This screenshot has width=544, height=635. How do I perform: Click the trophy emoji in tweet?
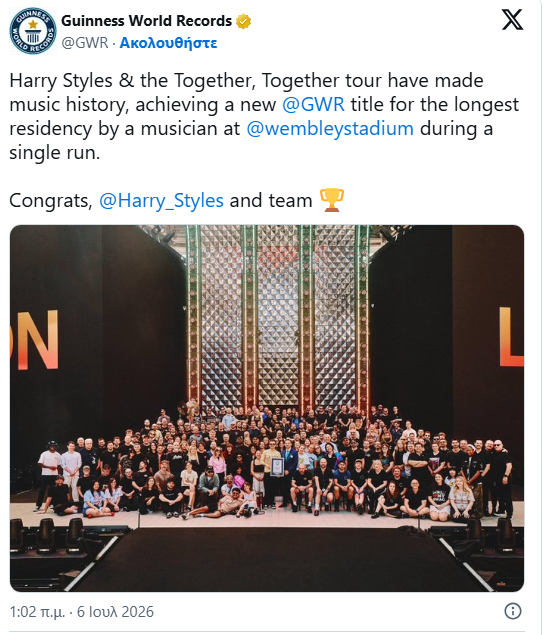click(x=332, y=200)
